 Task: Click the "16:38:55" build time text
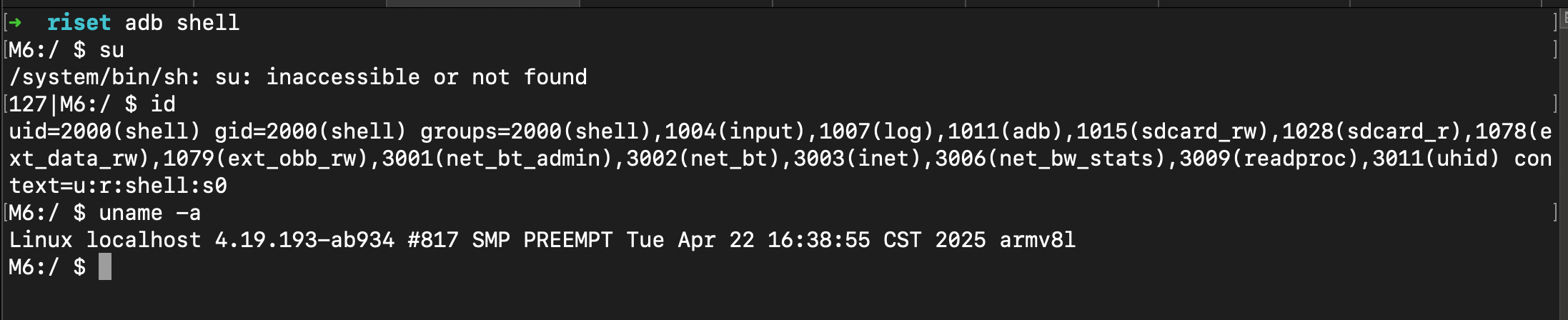(x=819, y=240)
